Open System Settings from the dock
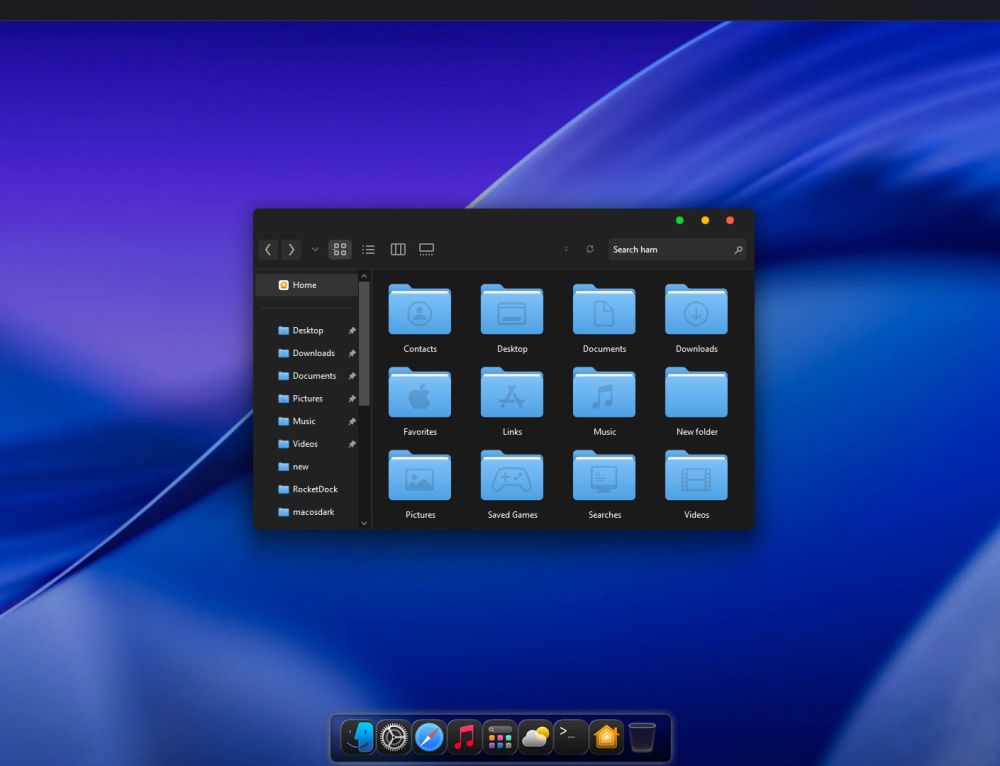This screenshot has width=1000, height=766. pos(394,737)
